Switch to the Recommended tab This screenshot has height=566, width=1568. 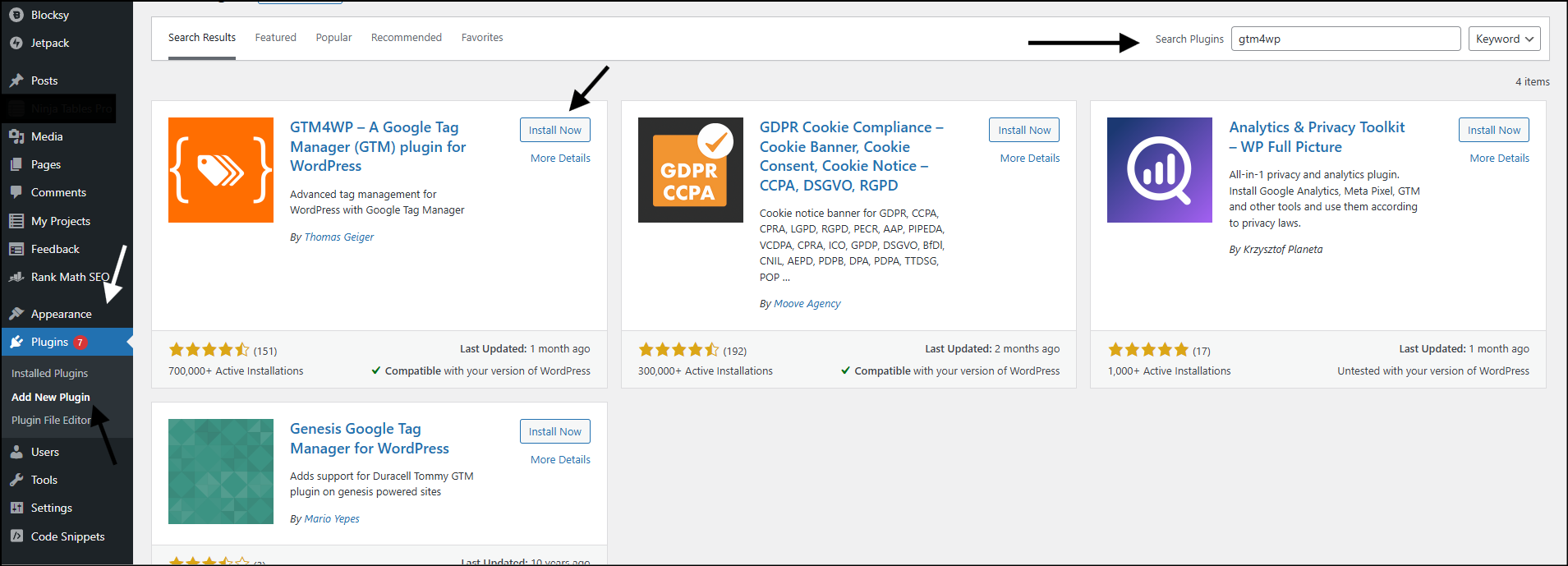pyautogui.click(x=407, y=38)
